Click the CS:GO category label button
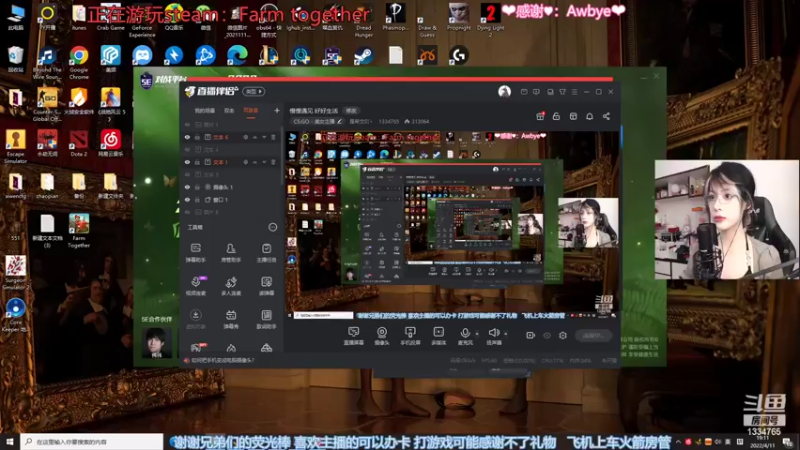Image resolution: width=800 pixels, height=450 pixels. pos(317,121)
